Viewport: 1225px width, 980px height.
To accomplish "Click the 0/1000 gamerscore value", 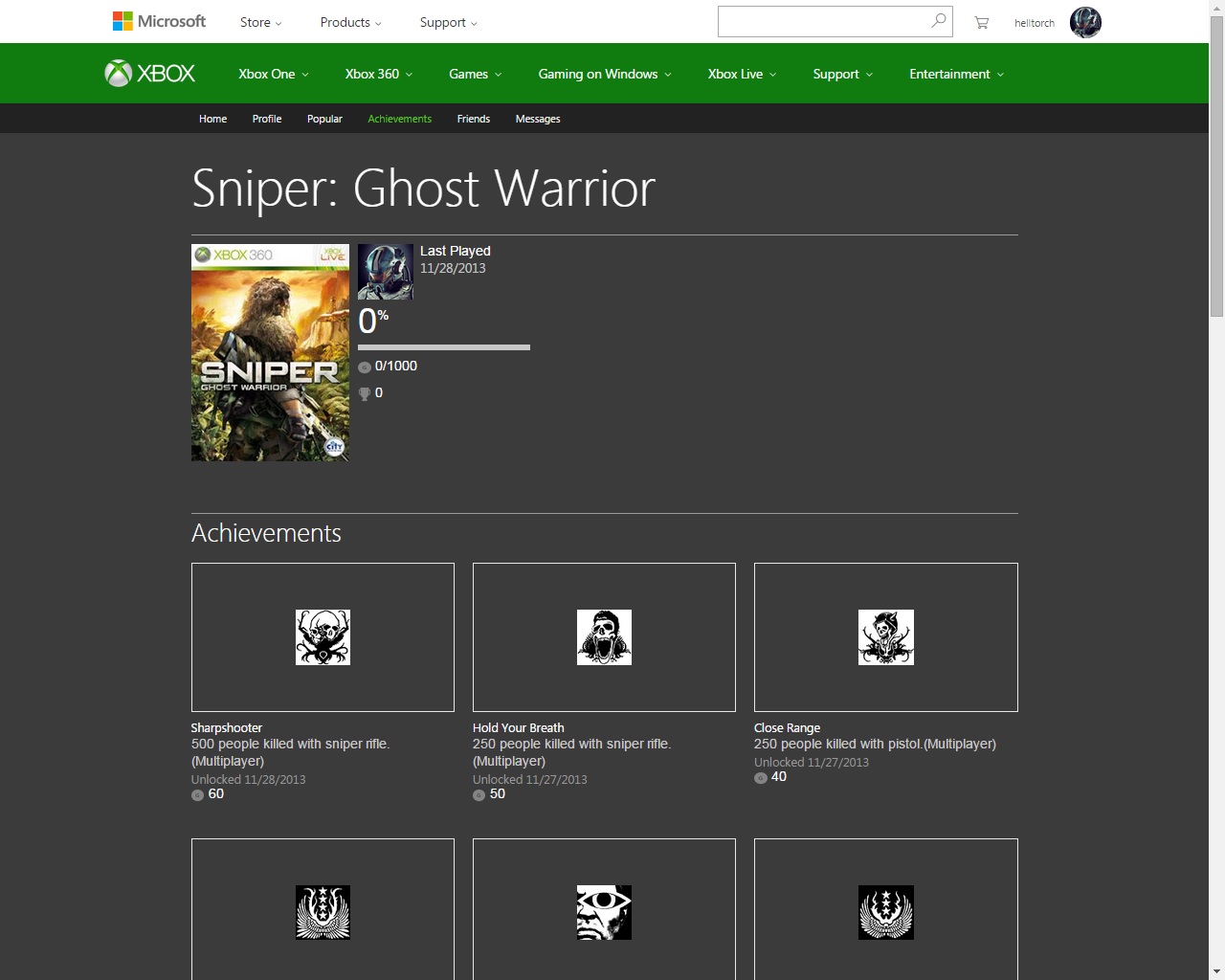I will [396, 366].
